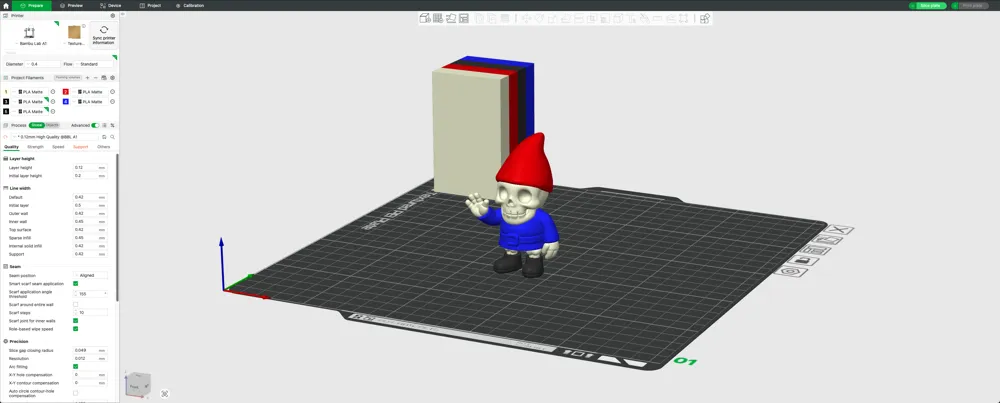Click the Add plate icon in toolbar

tap(438, 18)
